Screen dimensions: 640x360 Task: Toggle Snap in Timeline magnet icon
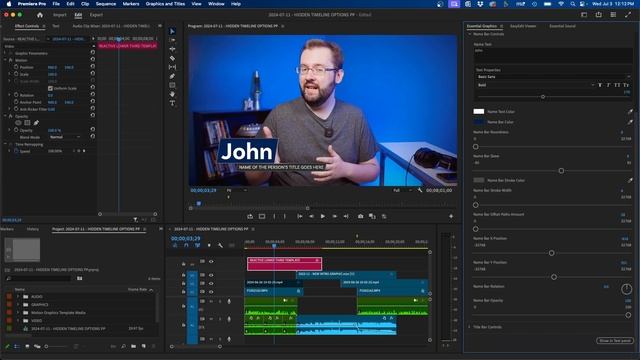[x=186, y=245]
